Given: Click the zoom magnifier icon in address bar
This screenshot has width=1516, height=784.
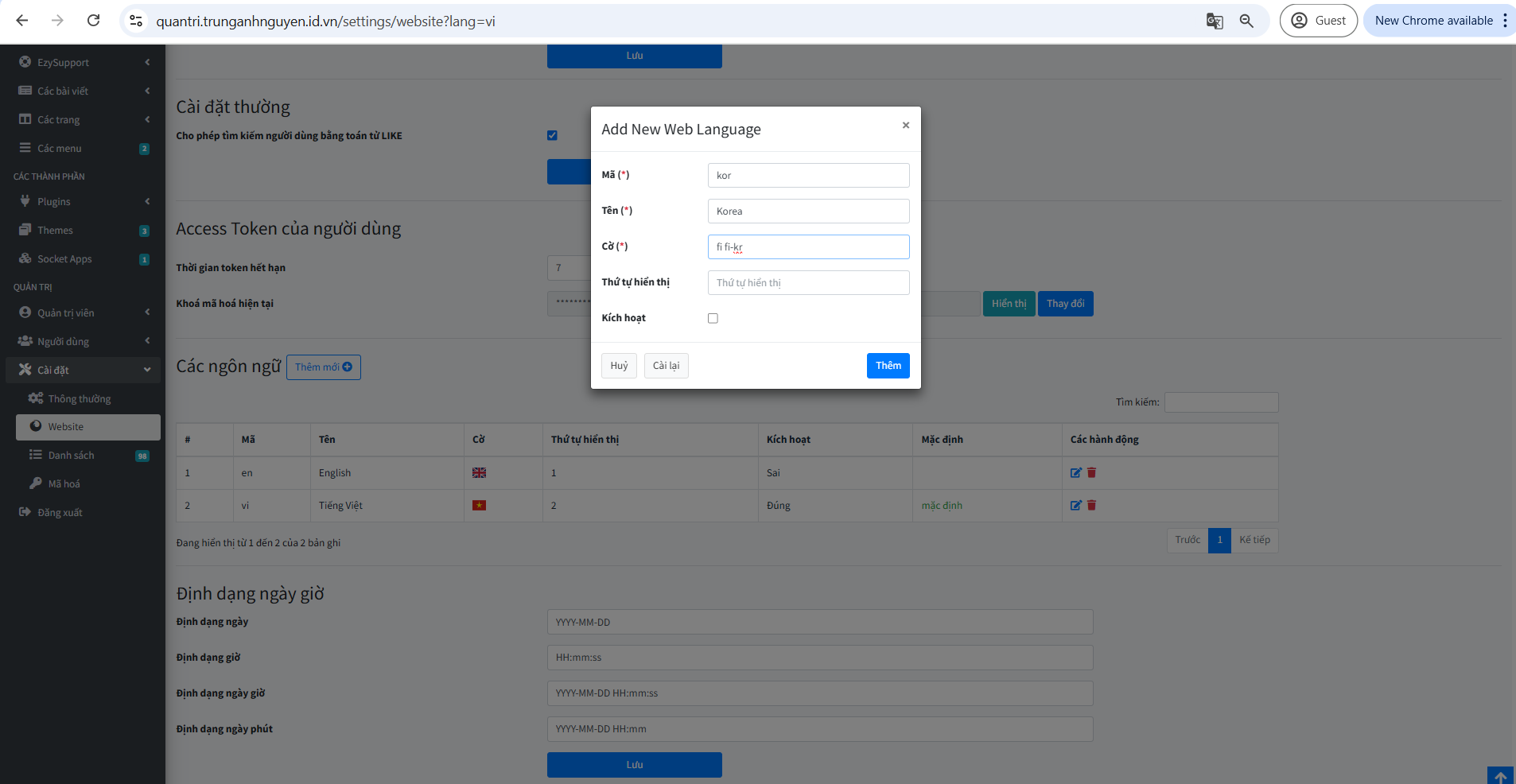Looking at the screenshot, I should (x=1246, y=21).
